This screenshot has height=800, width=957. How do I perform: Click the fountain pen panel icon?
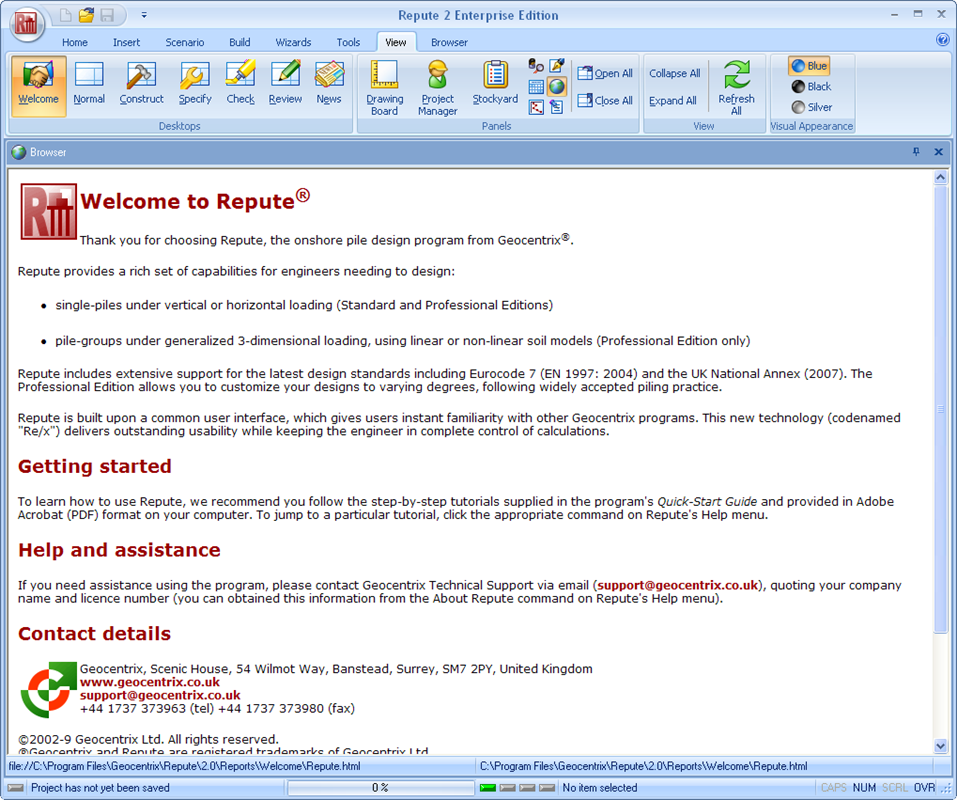coord(557,66)
